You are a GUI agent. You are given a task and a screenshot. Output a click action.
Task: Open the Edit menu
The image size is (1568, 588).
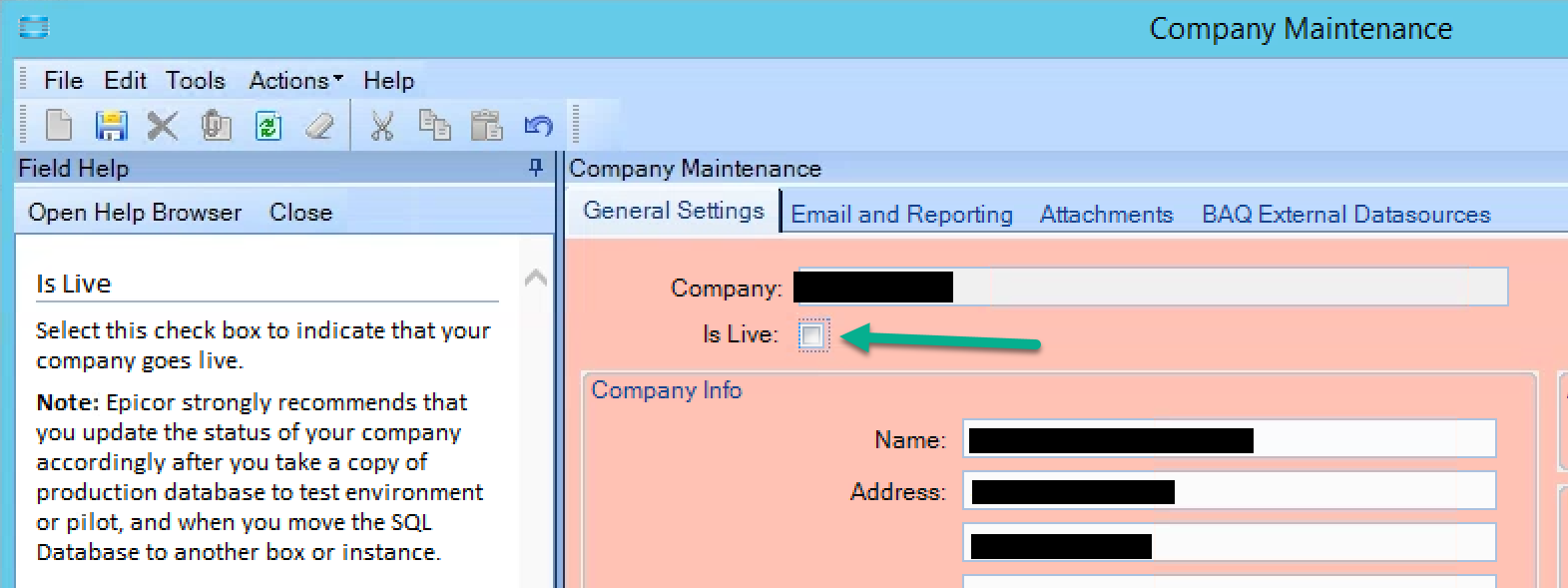click(125, 80)
